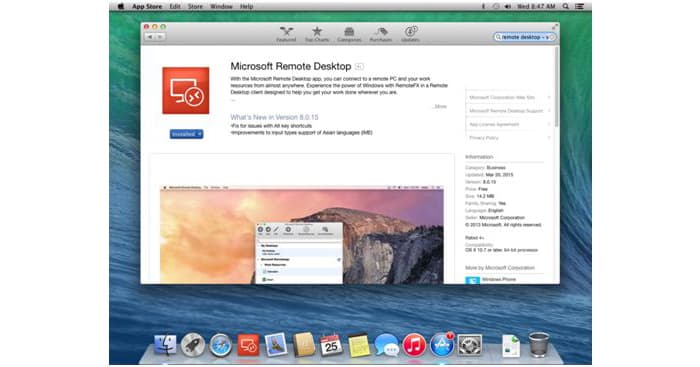Open the Trash in the Dock
Screen dimensions: 700x367
[539, 345]
